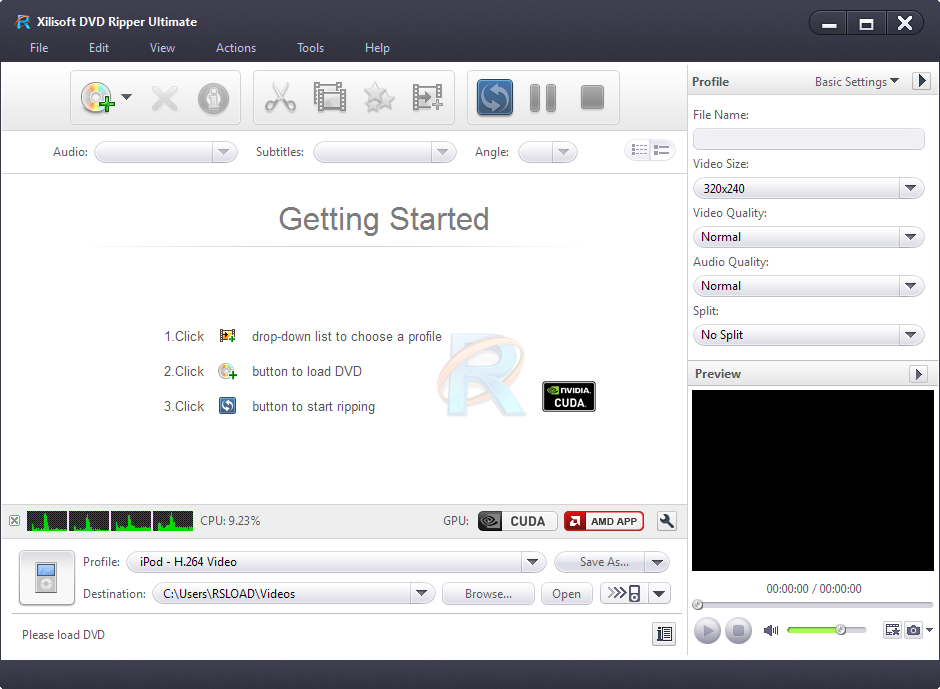940x689 pixels.
Task: Open the Edit menu
Action: click(x=99, y=48)
